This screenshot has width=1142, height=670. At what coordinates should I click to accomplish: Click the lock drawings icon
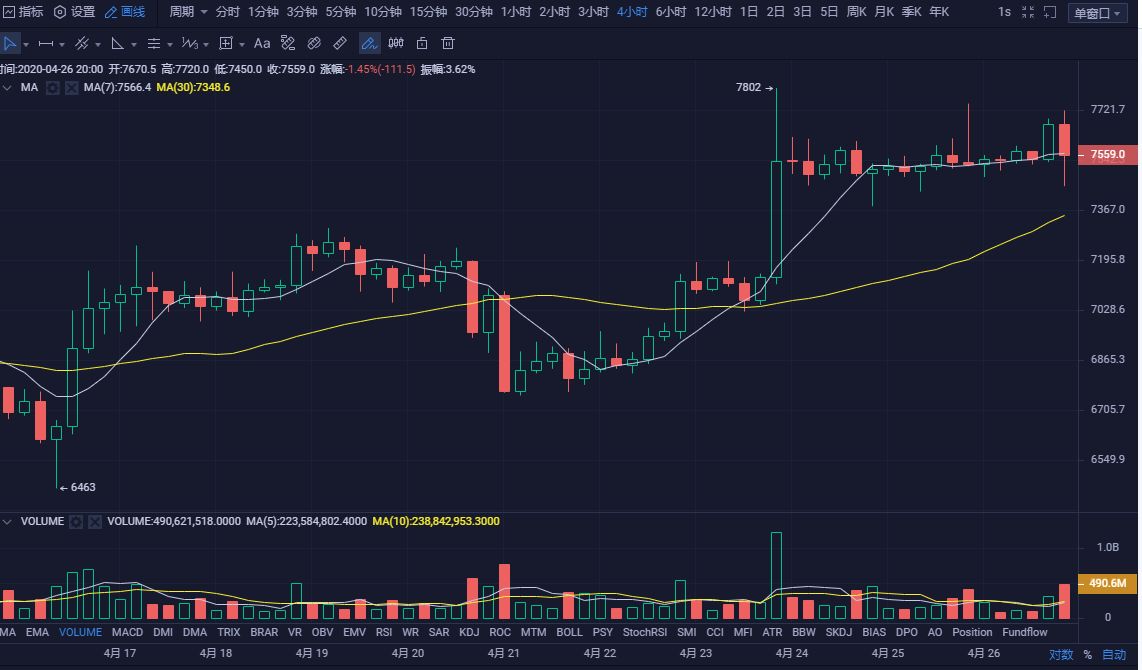pyautogui.click(x=422, y=44)
